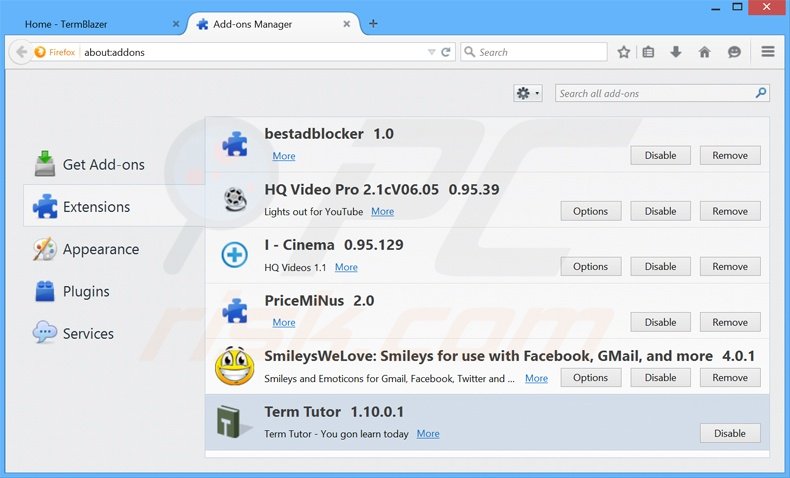Select the Add-ons Manager tab

click(x=274, y=24)
